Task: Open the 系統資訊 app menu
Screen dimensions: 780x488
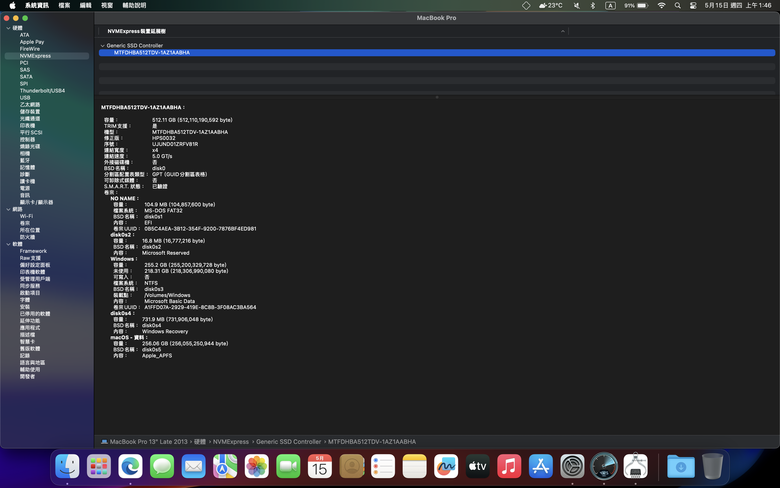Action: pos(37,5)
